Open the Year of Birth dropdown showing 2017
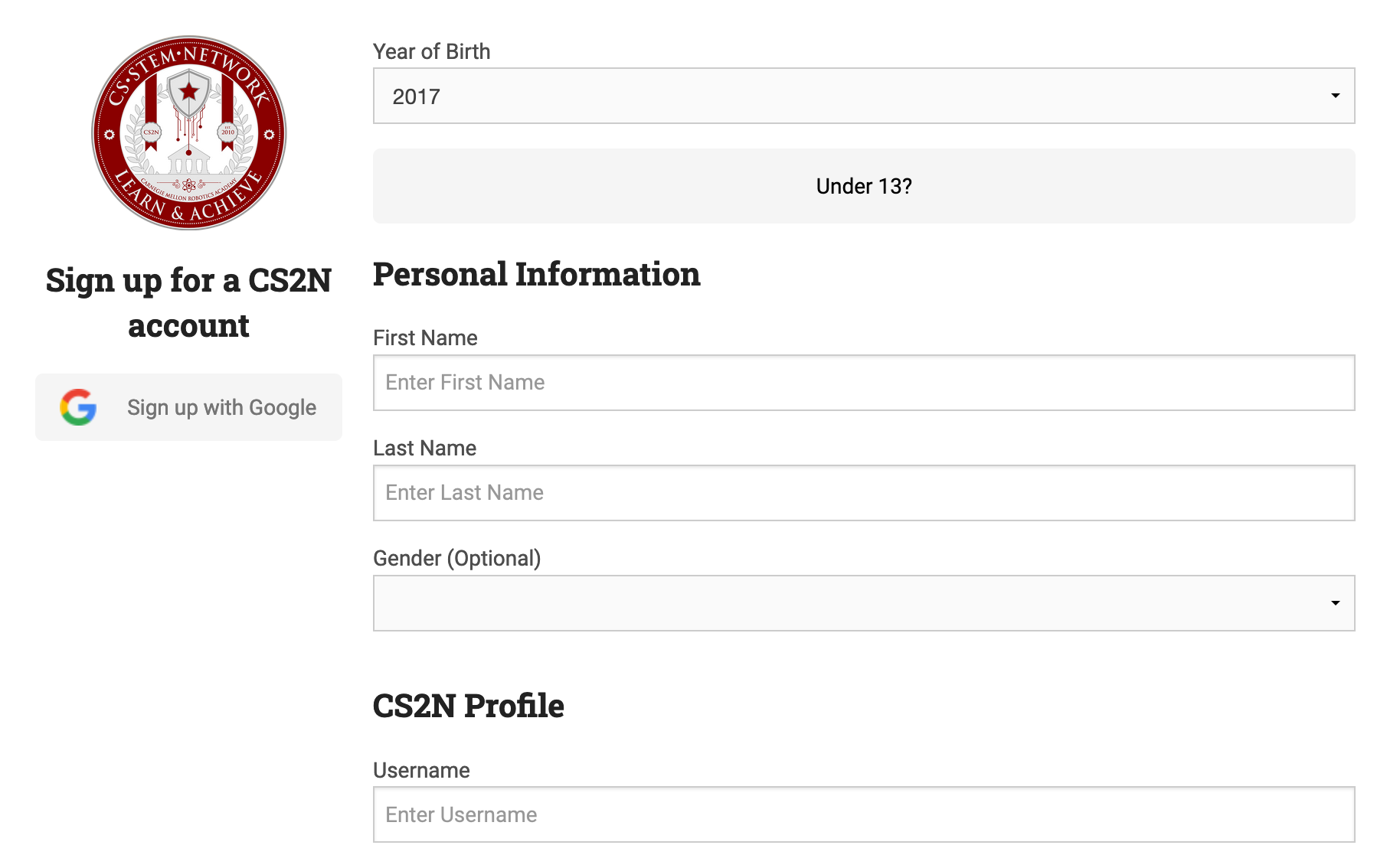The width and height of the screenshot is (1400, 868). tap(864, 96)
